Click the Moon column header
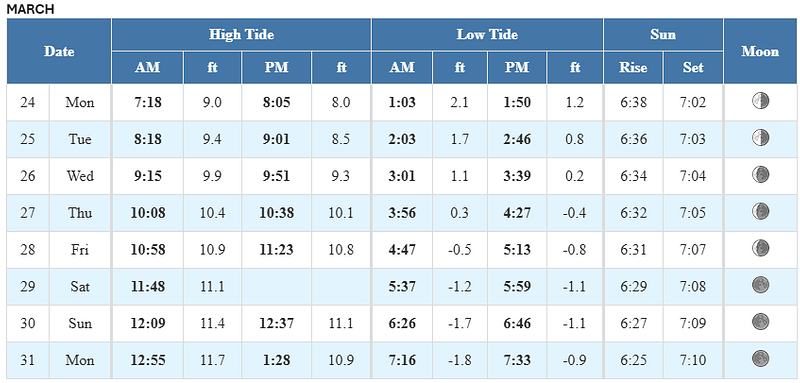Image resolution: width=800 pixels, height=383 pixels. [x=760, y=51]
